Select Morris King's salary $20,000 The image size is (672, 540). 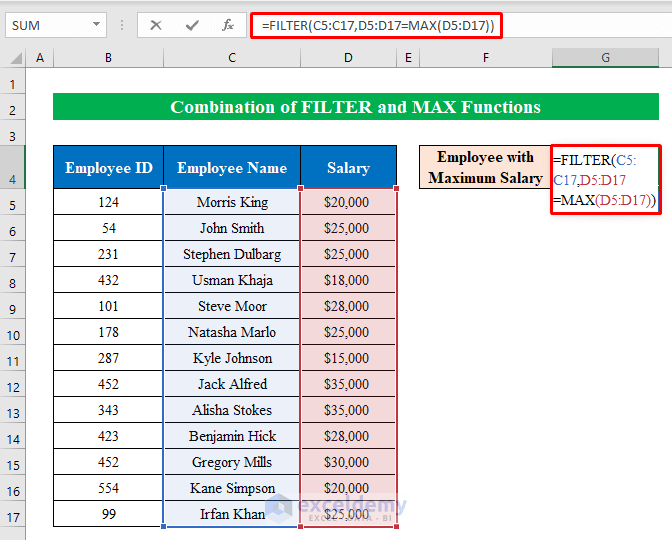[x=348, y=202]
